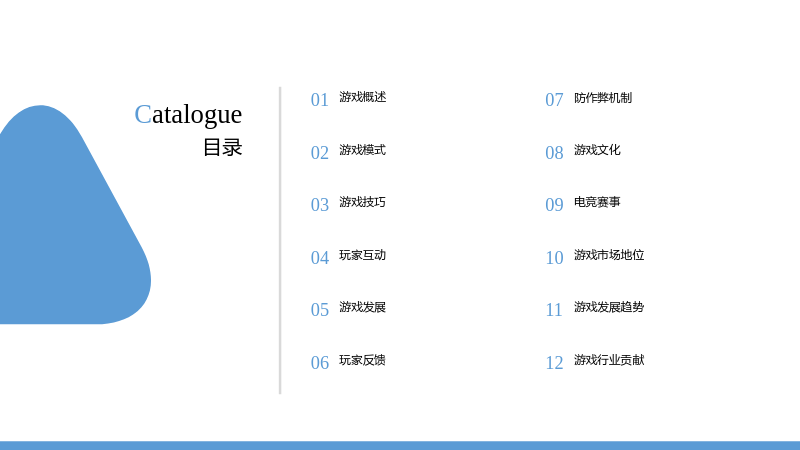The height and width of the screenshot is (450, 800).
Task: Open the 电竞赛事 section
Action: [597, 202]
